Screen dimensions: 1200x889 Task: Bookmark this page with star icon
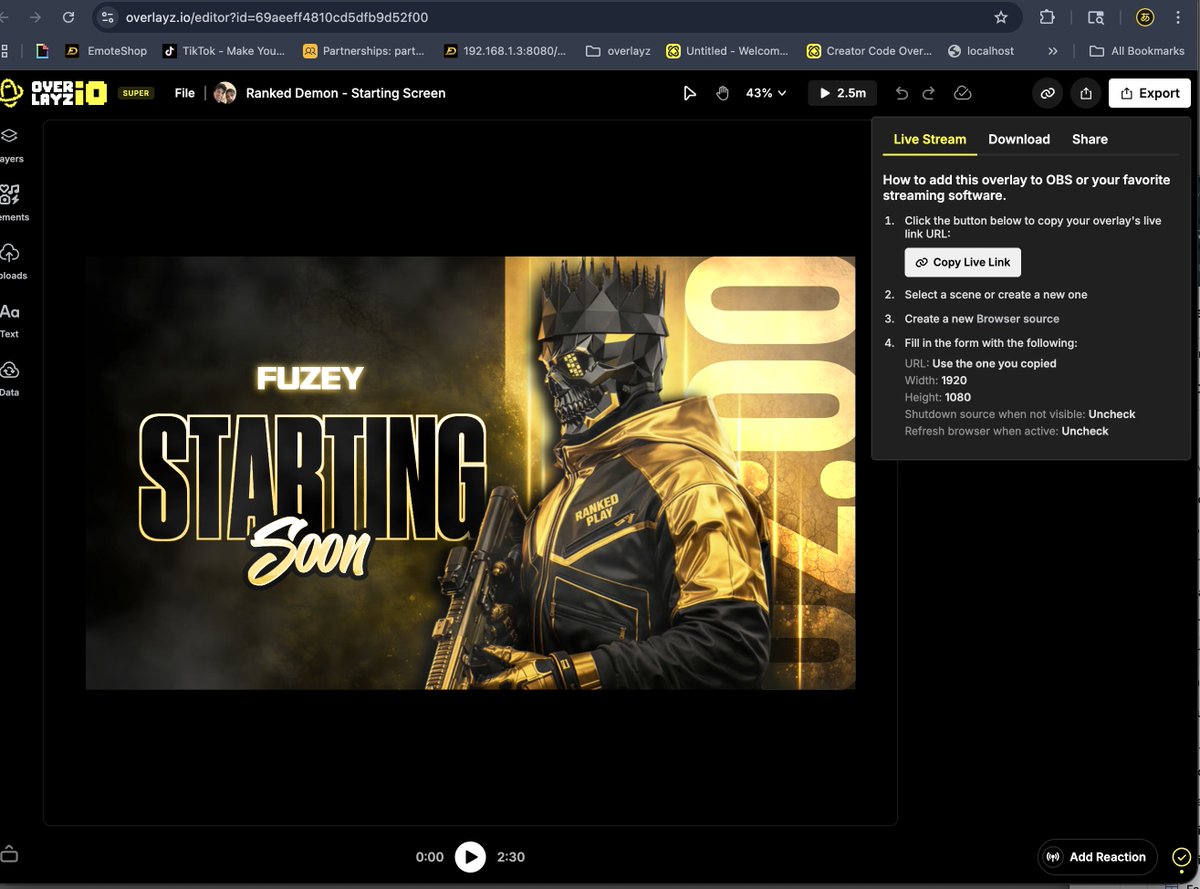pos(1001,17)
